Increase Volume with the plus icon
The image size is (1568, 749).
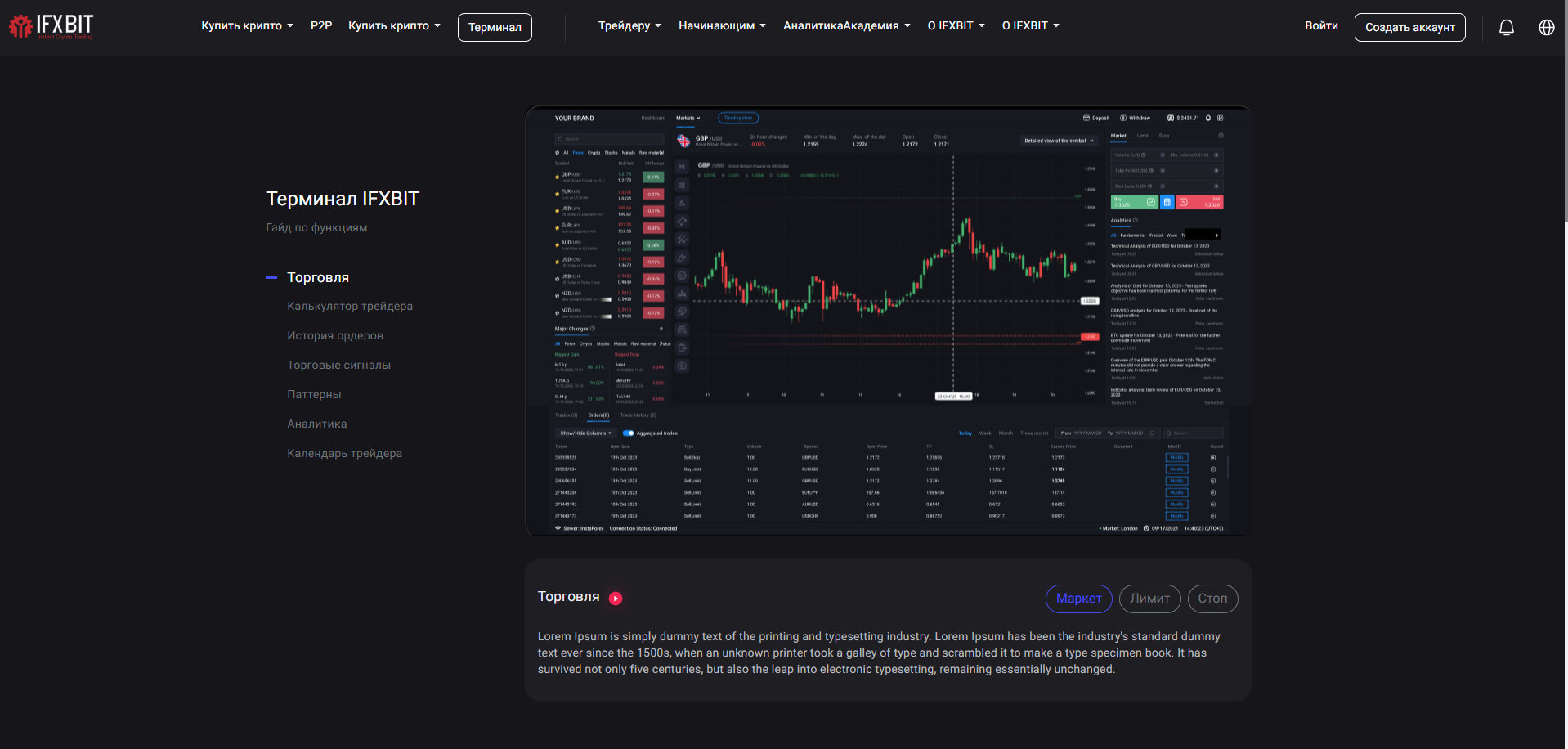point(1216,155)
